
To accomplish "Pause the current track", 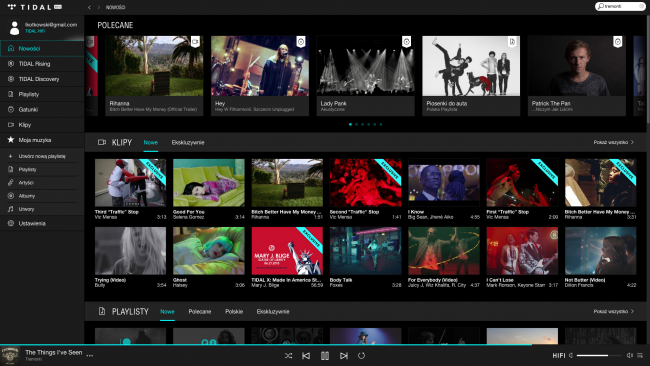I will [325, 356].
